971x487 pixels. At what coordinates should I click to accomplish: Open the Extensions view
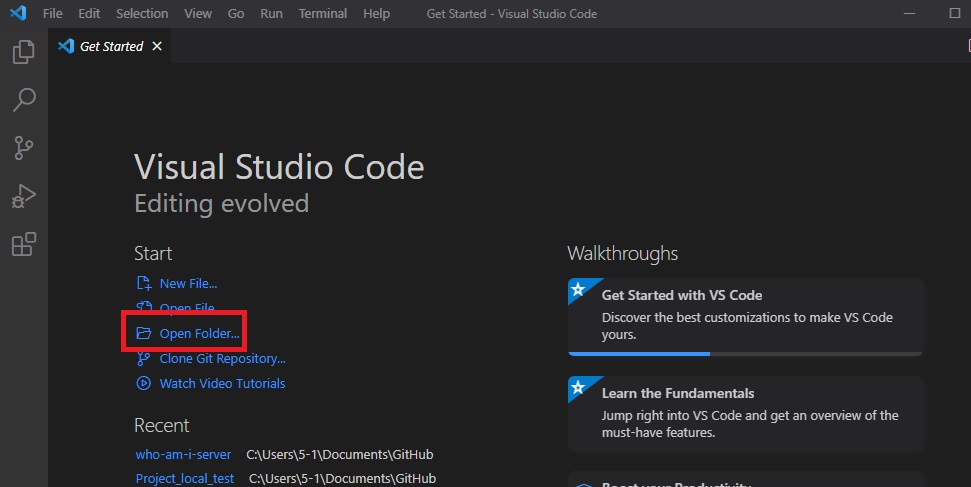(24, 244)
